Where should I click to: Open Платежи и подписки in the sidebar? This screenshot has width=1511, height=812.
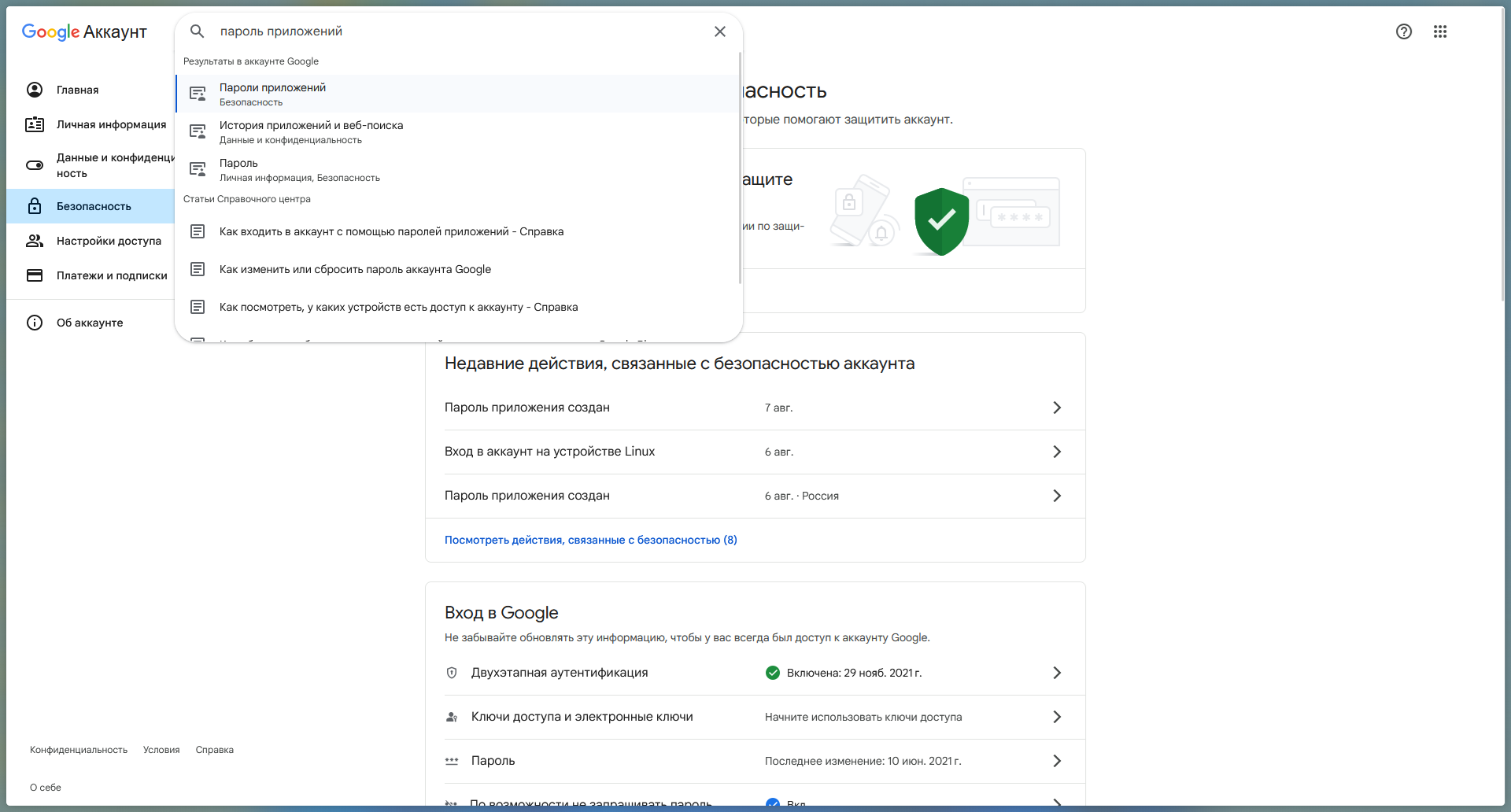(x=91, y=275)
